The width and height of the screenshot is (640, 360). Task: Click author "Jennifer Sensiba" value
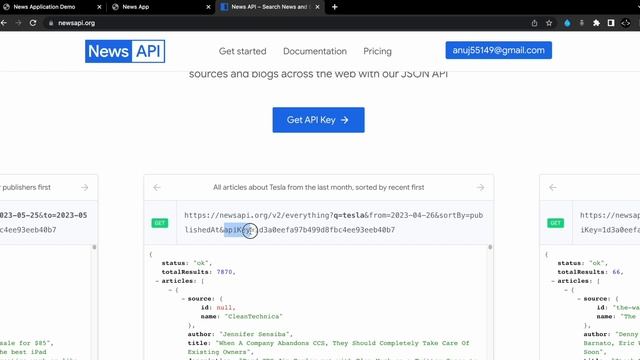(256, 334)
